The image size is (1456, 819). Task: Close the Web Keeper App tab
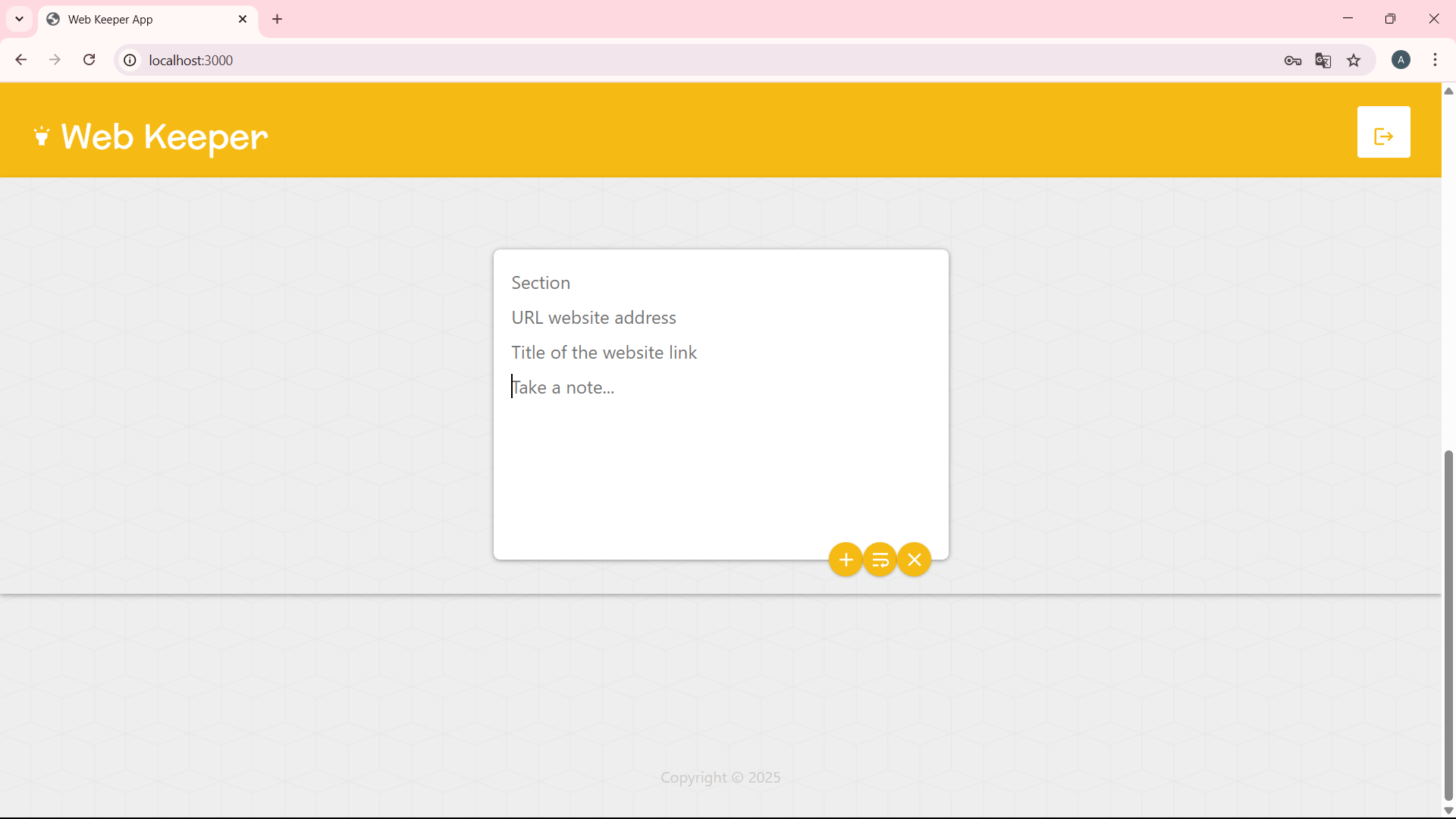[243, 19]
